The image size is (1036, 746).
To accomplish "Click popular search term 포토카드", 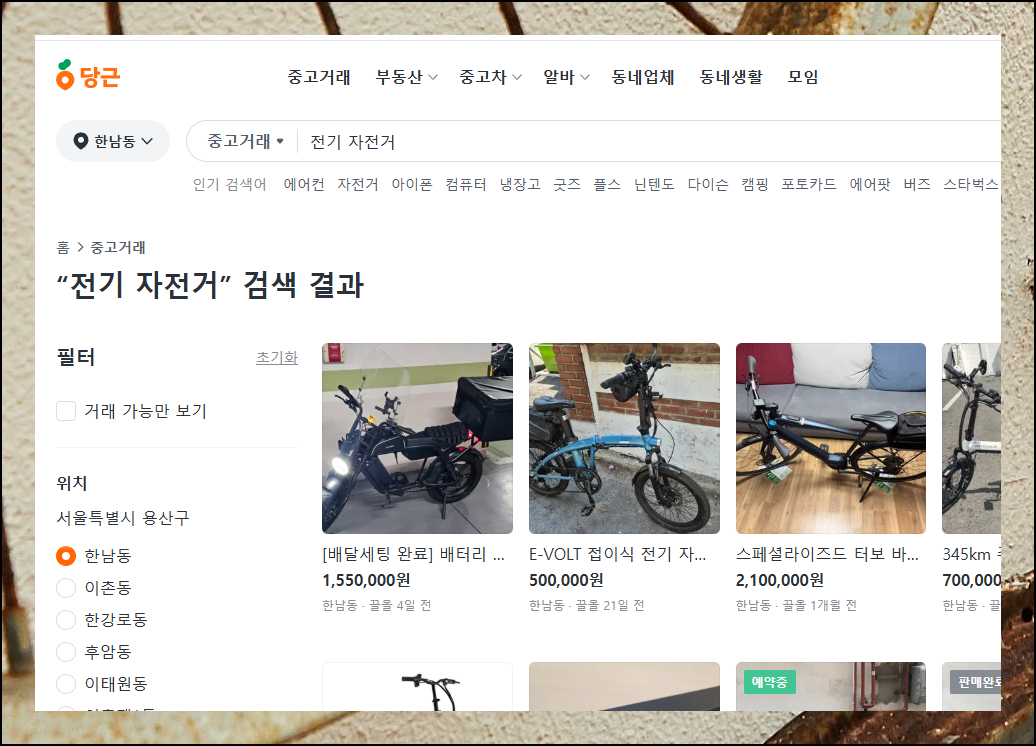I will coord(809,184).
